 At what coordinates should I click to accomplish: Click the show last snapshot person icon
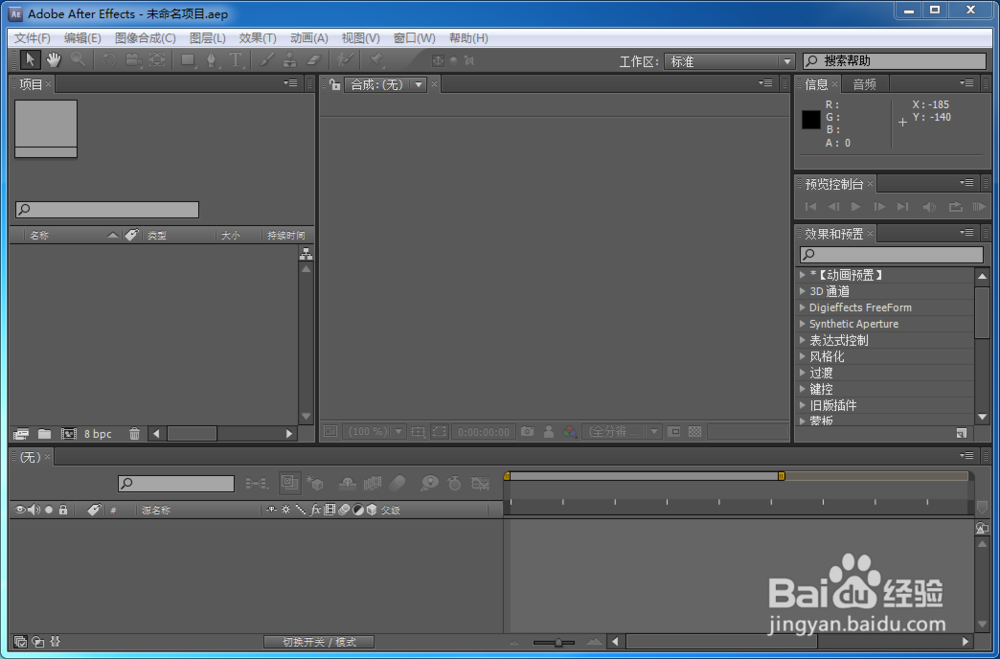point(548,432)
